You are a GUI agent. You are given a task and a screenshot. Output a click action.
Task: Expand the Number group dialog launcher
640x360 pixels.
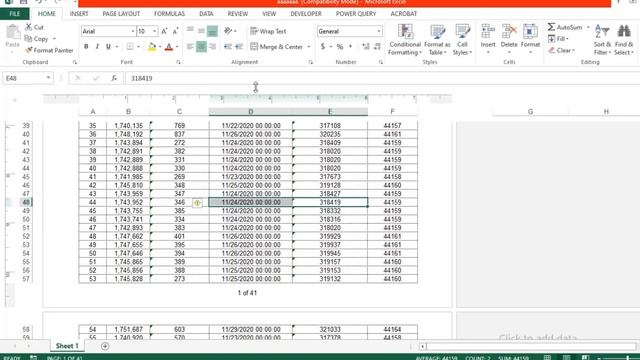coord(380,62)
